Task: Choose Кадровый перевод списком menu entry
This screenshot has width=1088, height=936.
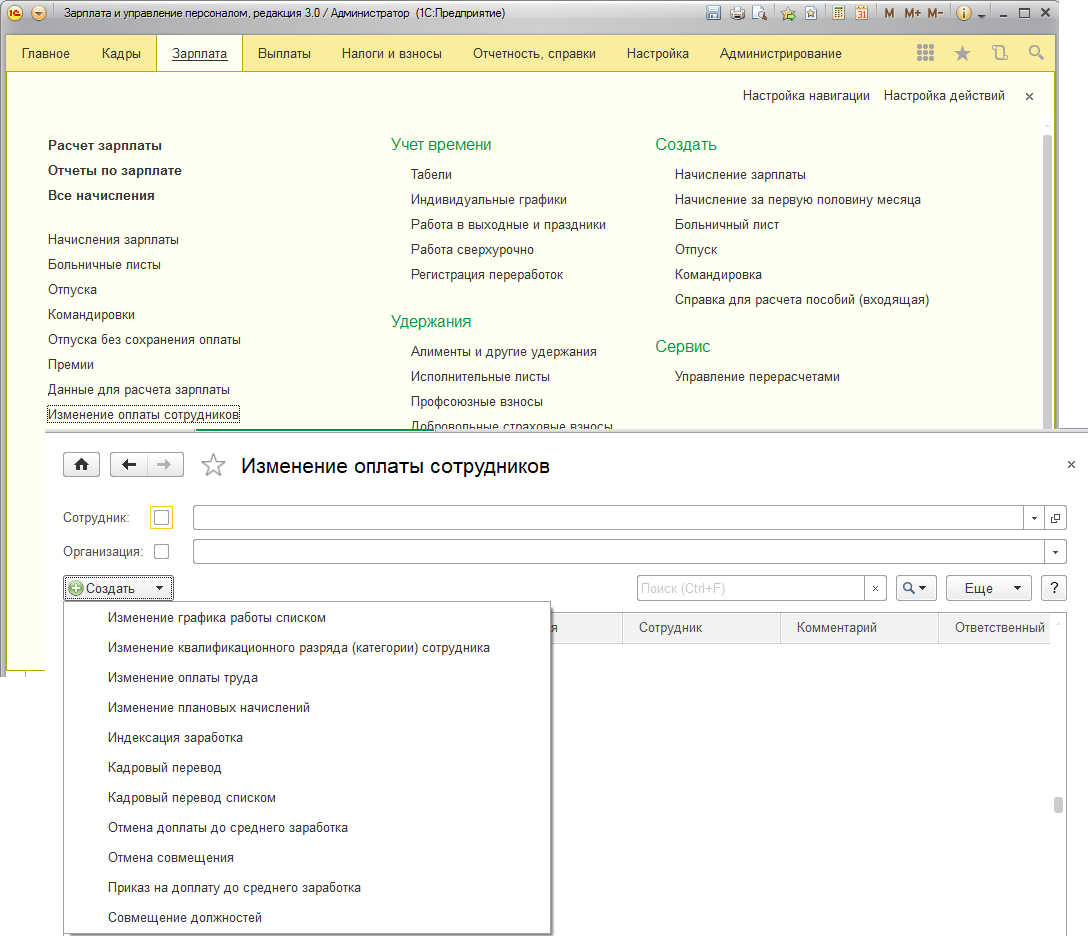Action: pos(191,798)
